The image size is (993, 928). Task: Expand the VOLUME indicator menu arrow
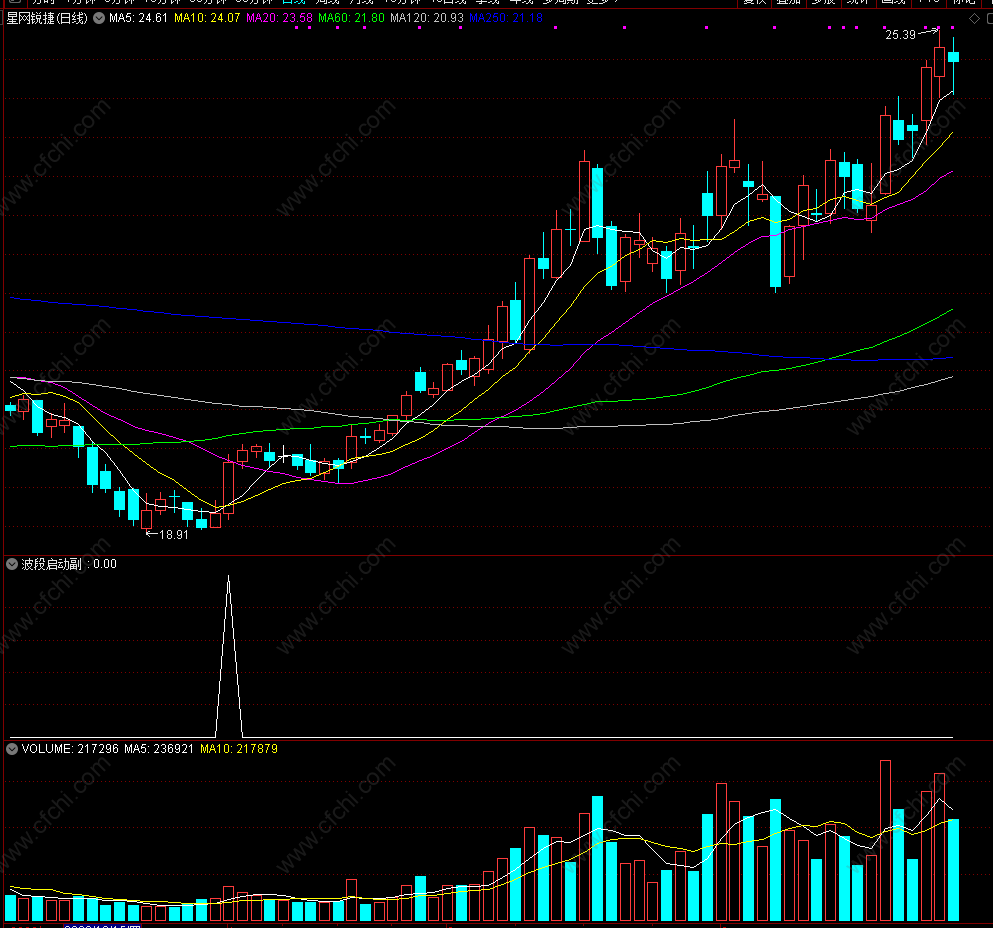point(12,749)
